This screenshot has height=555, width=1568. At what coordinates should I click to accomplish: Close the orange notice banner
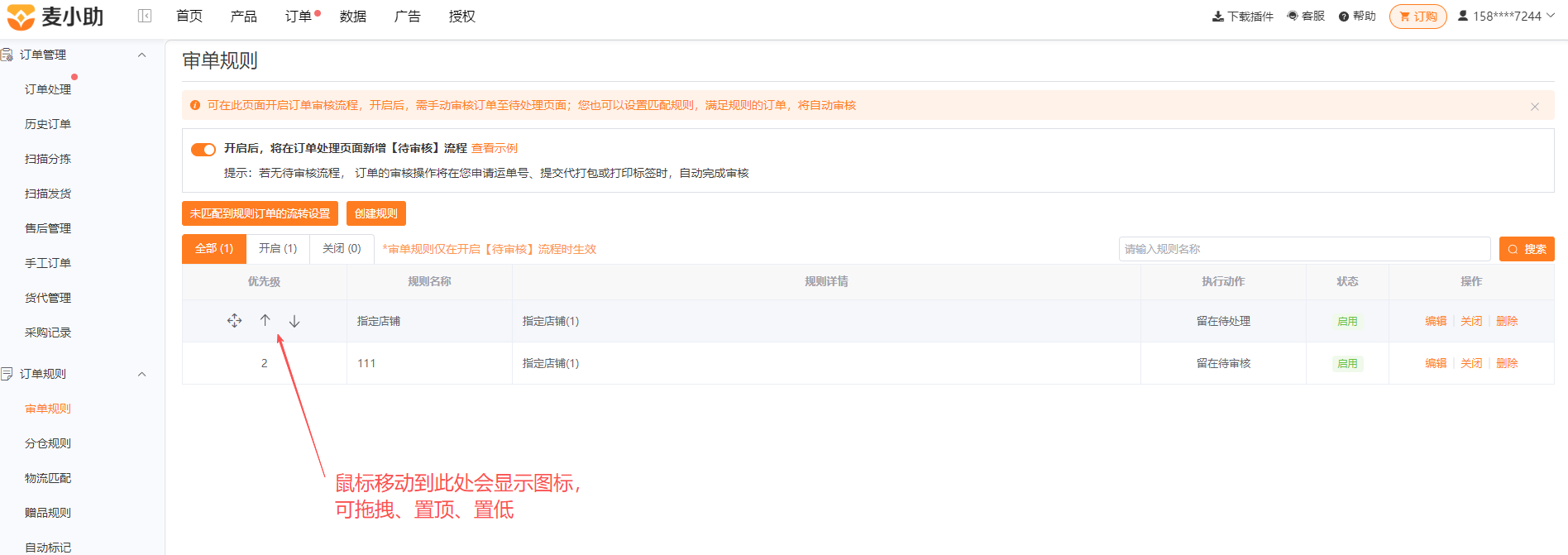[x=1535, y=107]
